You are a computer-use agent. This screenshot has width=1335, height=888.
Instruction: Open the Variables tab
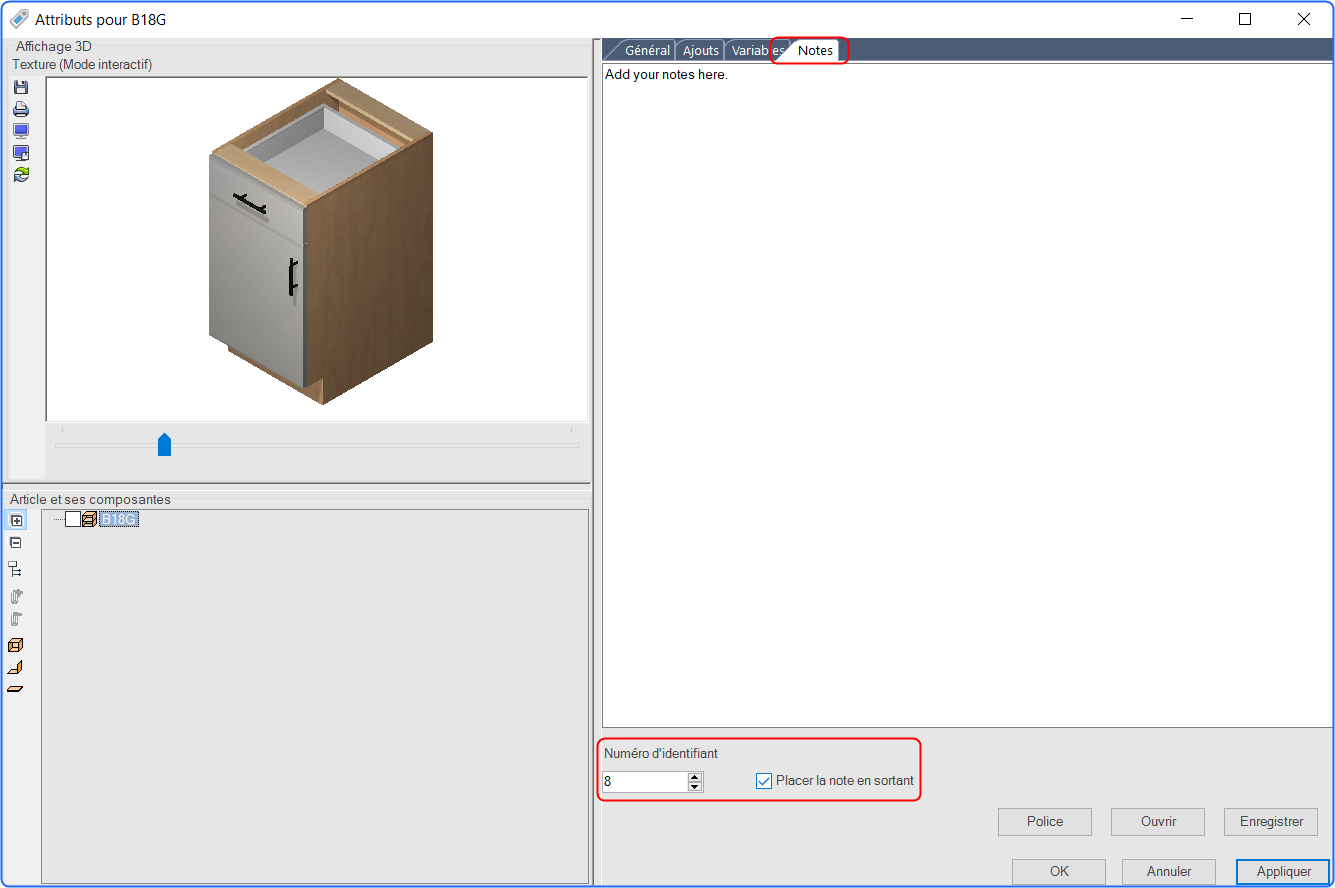tap(756, 51)
